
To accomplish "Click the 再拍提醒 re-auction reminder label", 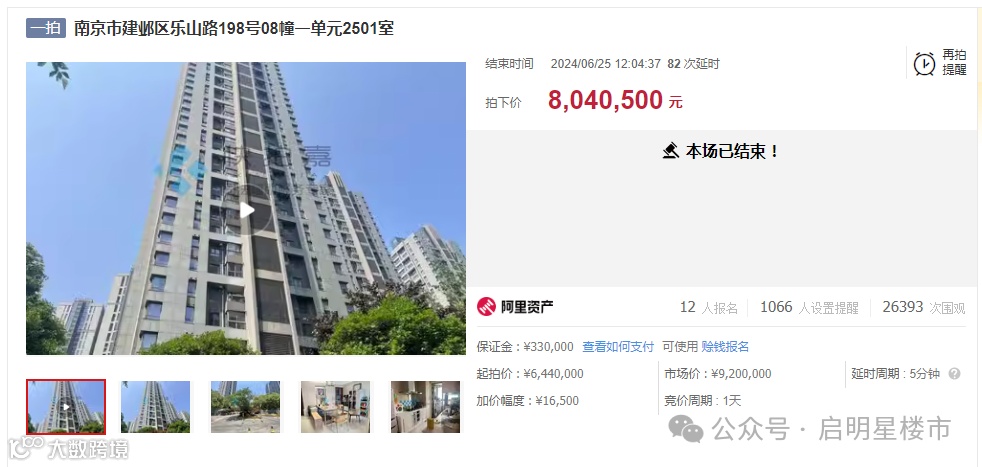I will point(954,63).
